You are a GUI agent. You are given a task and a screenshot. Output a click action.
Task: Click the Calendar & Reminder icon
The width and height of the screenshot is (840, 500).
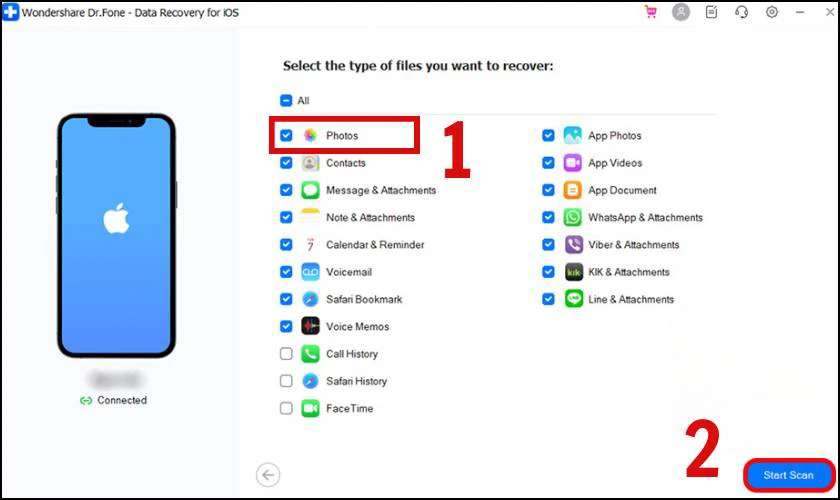pos(310,245)
